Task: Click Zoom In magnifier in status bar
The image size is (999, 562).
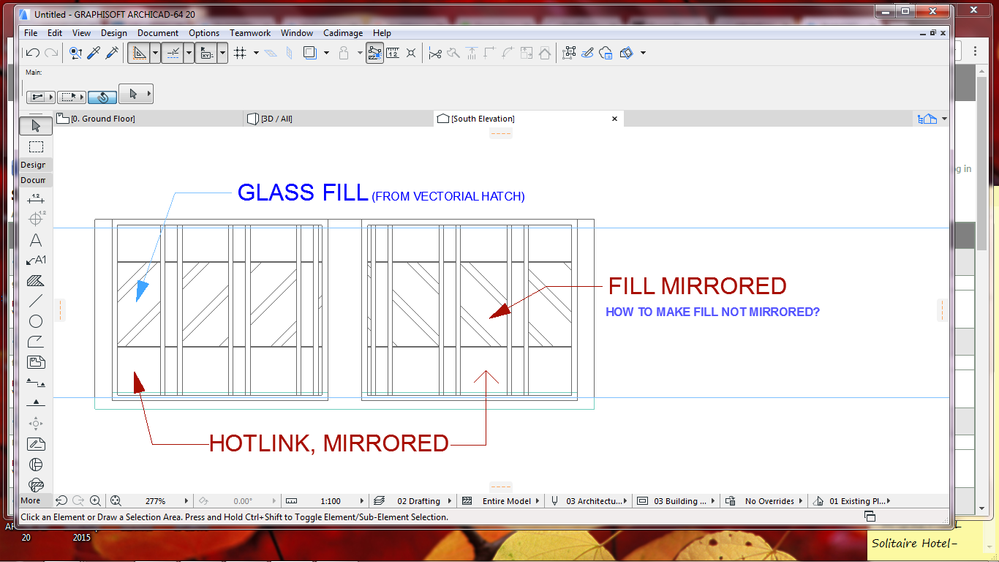Action: click(96, 501)
